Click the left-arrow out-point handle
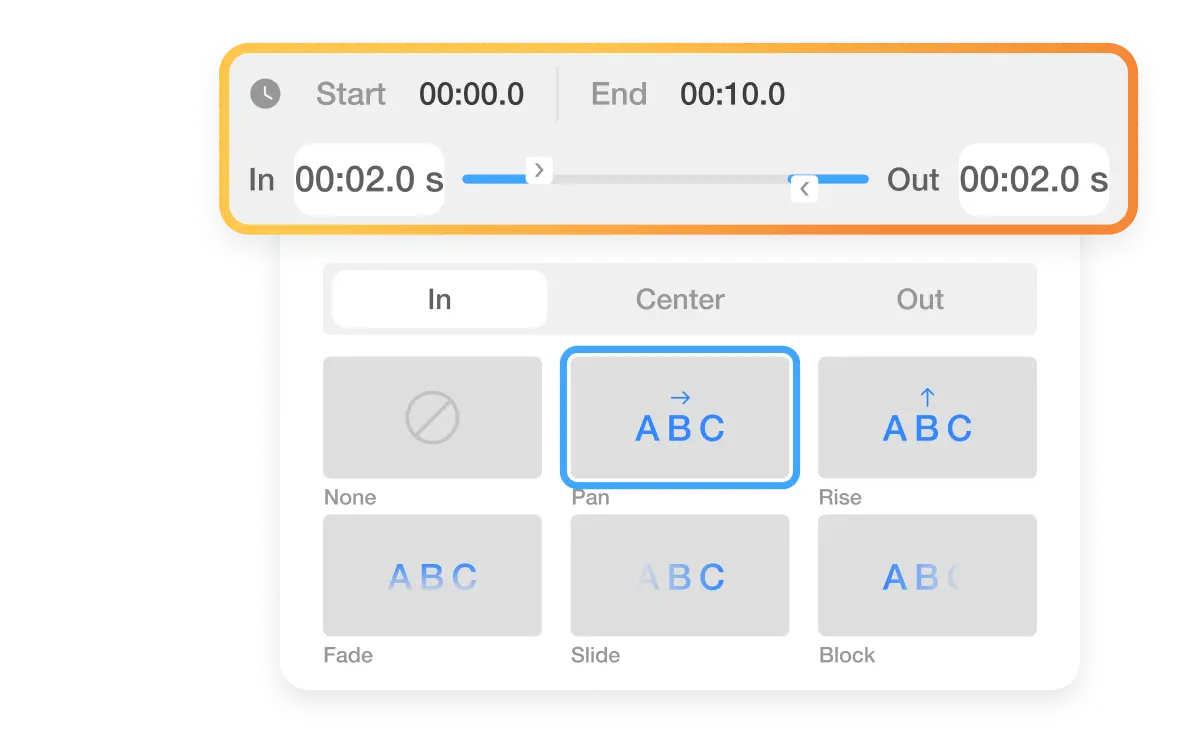This screenshot has height=740, width=1200. tap(803, 188)
